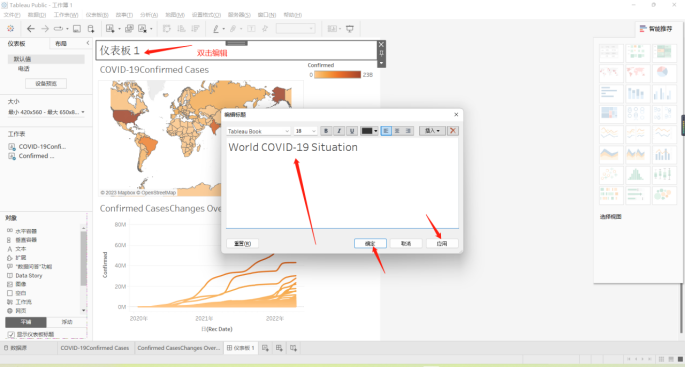Toggle Bold formatting in title dialog
Screen dimensions: 686x368
point(326,131)
